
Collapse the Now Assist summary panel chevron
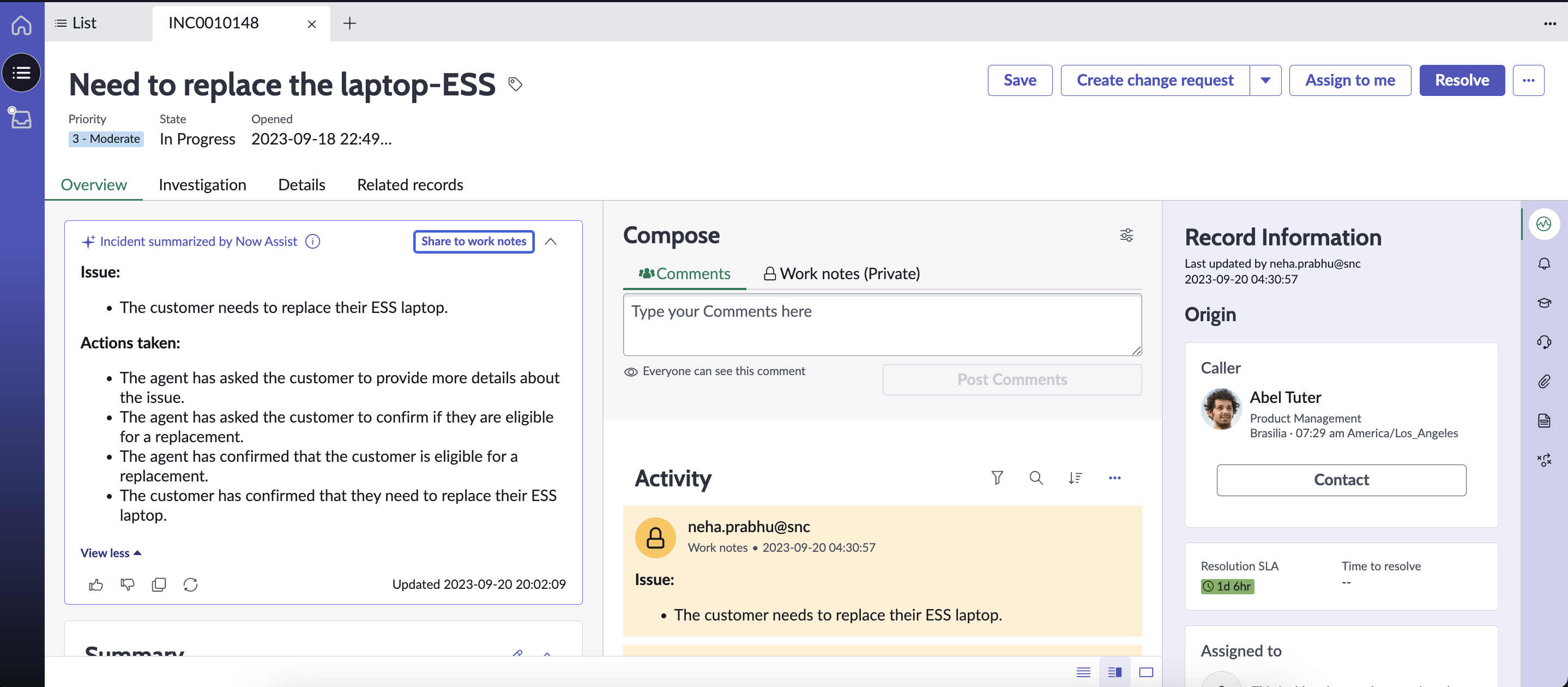click(551, 241)
